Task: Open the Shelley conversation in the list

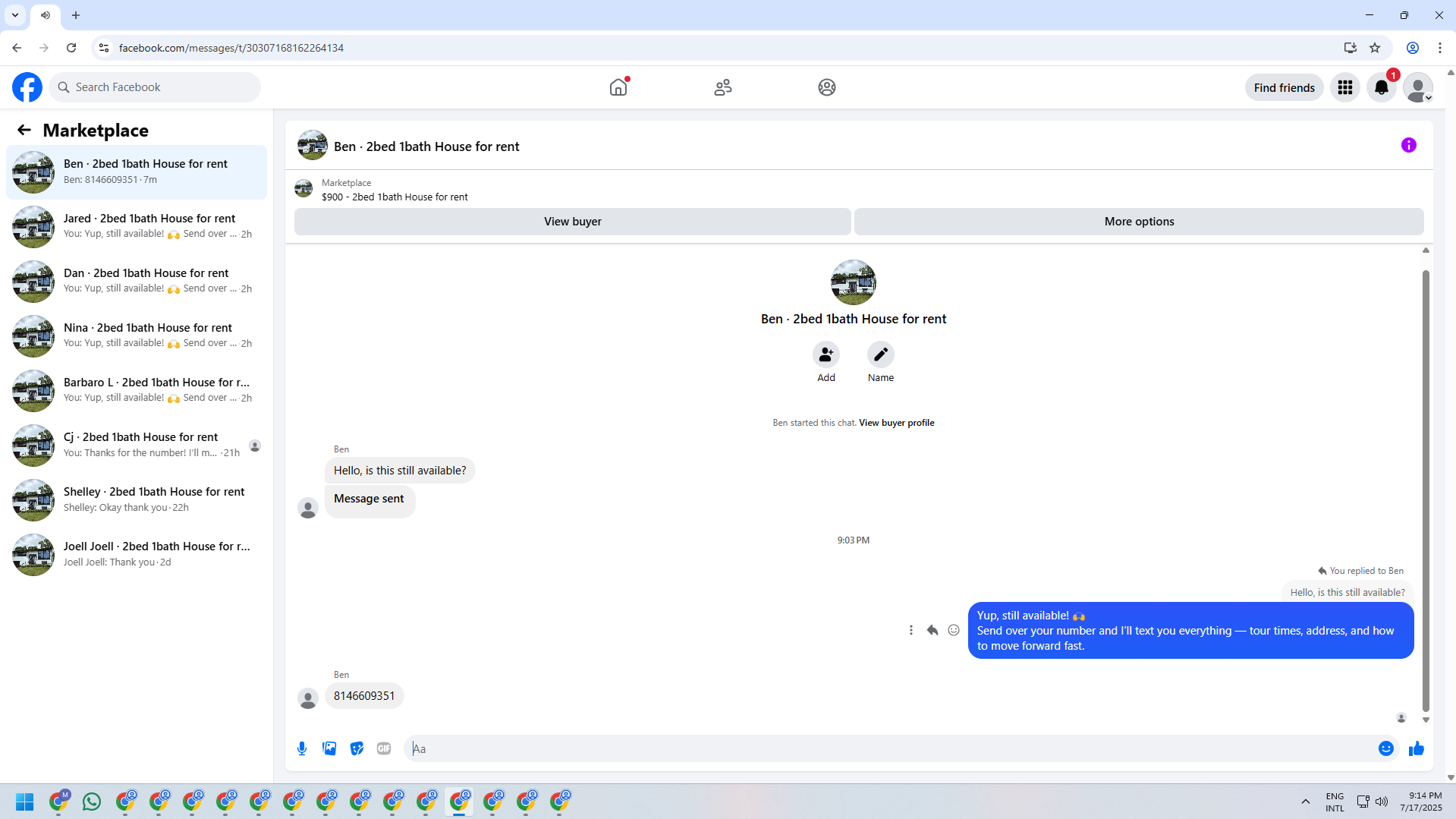Action: 137,500
